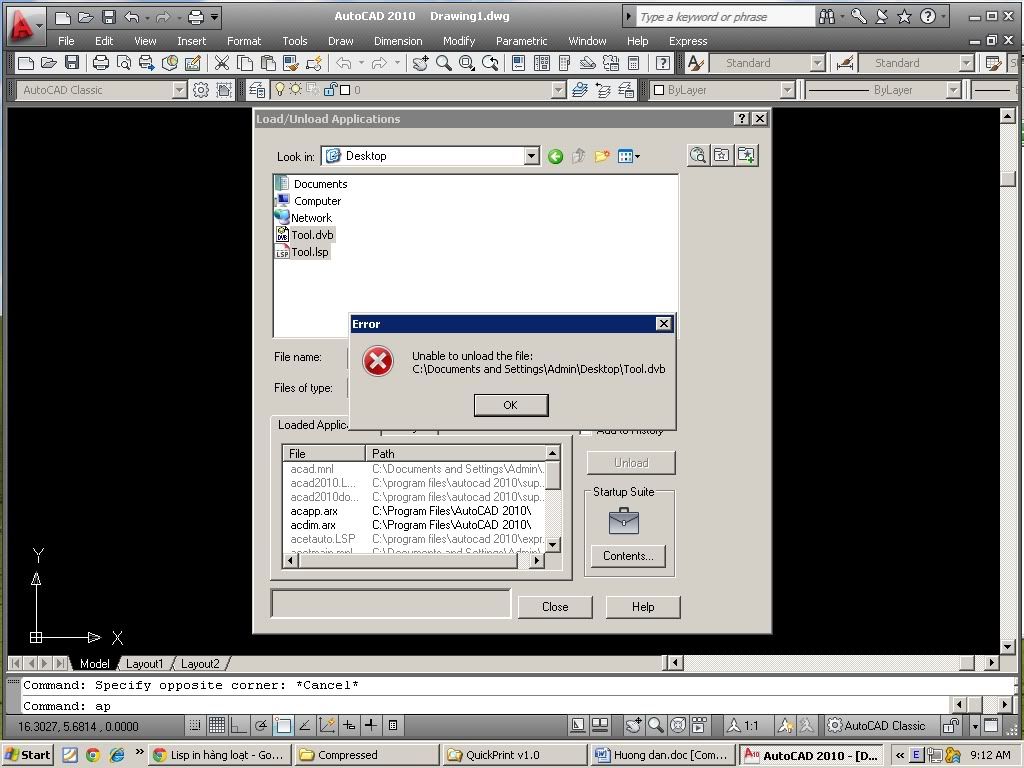The width and height of the screenshot is (1024, 768).
Task: Click the Cut scissors icon
Action: (222, 63)
